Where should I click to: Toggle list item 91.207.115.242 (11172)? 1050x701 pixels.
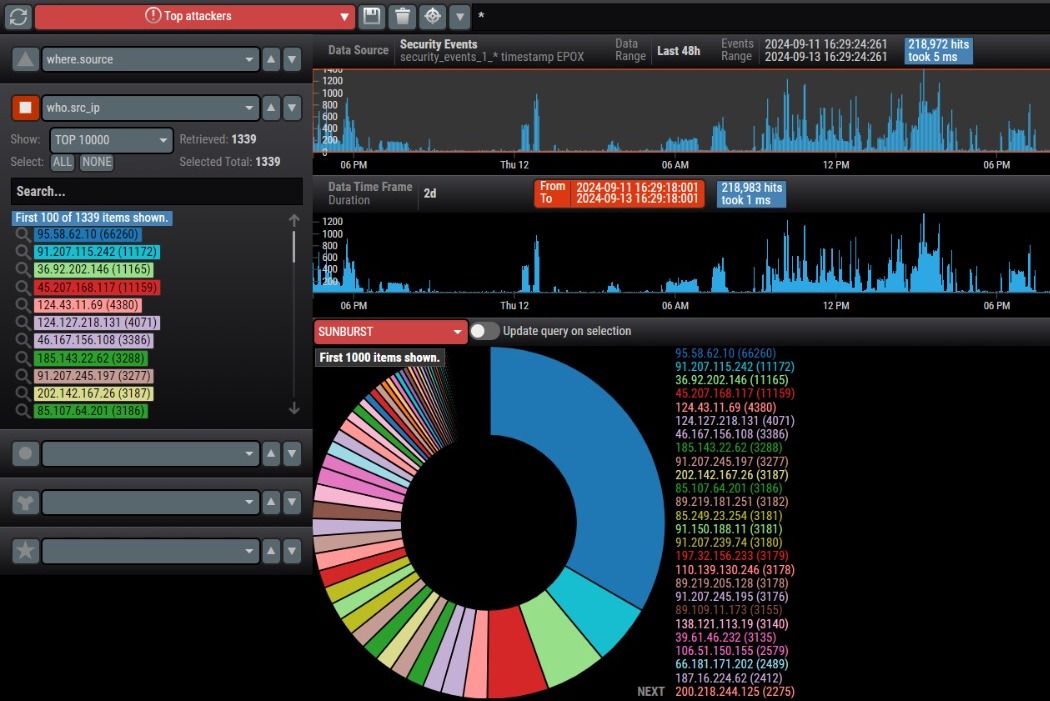pos(97,252)
